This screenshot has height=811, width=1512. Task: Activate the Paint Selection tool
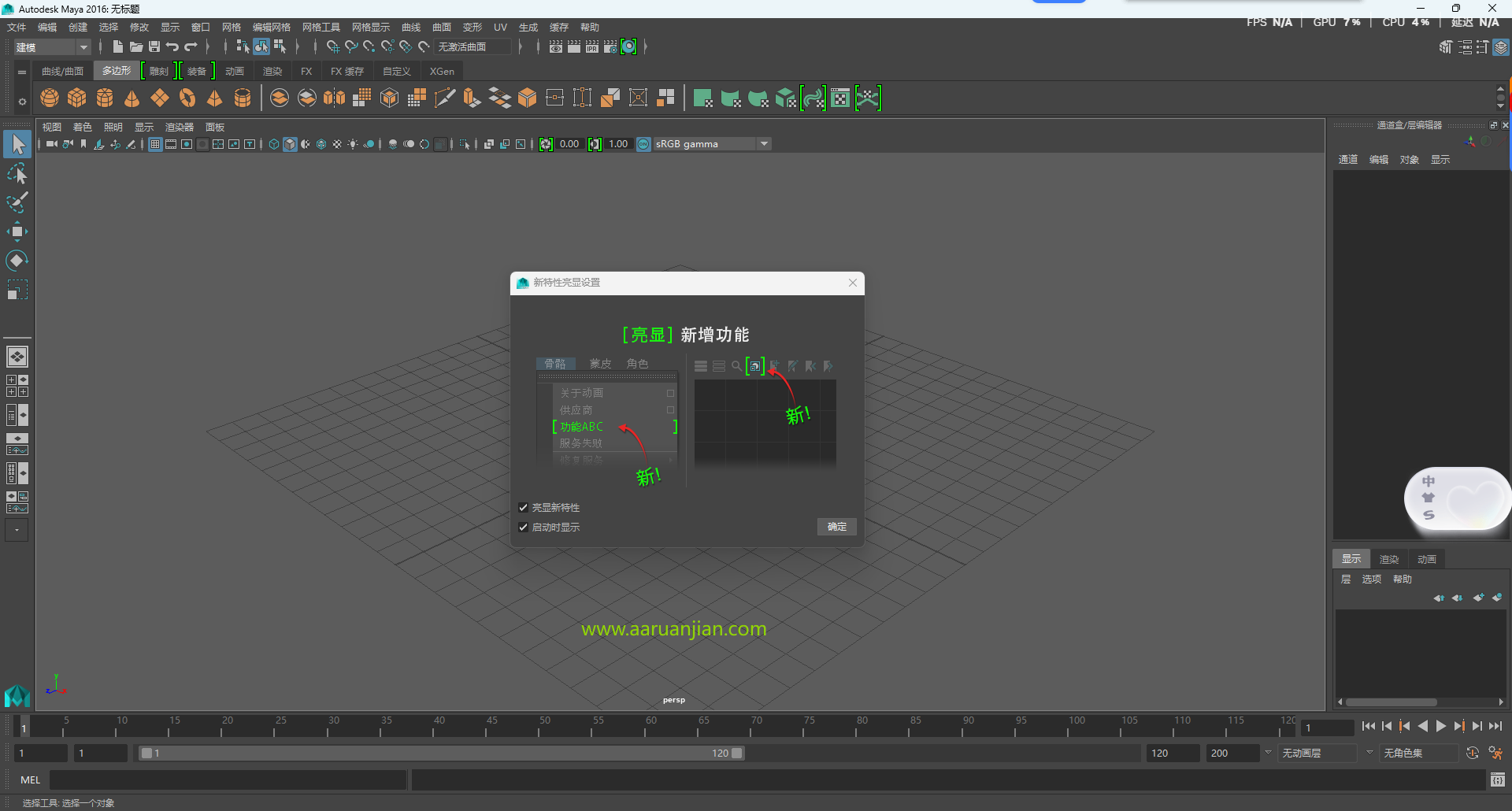17,202
